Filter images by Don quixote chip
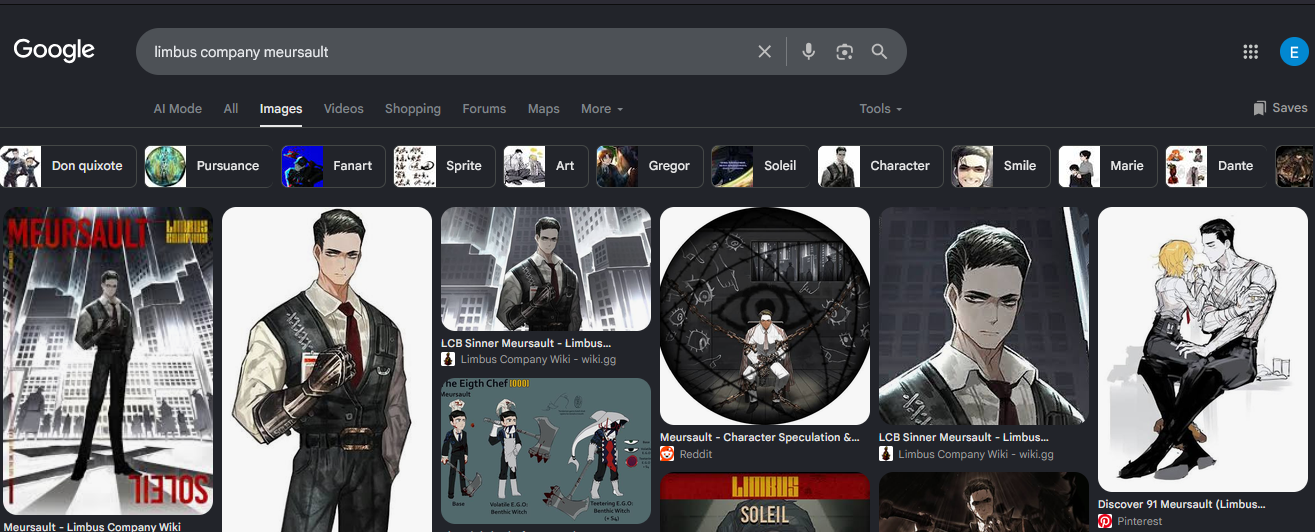Viewport: 1315px width, 532px height. 68,166
